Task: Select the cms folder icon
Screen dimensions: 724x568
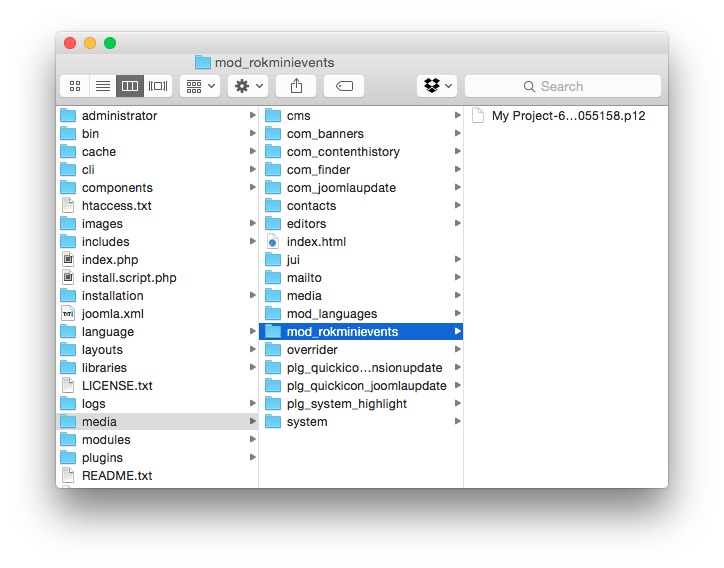Action: pyautogui.click(x=273, y=115)
